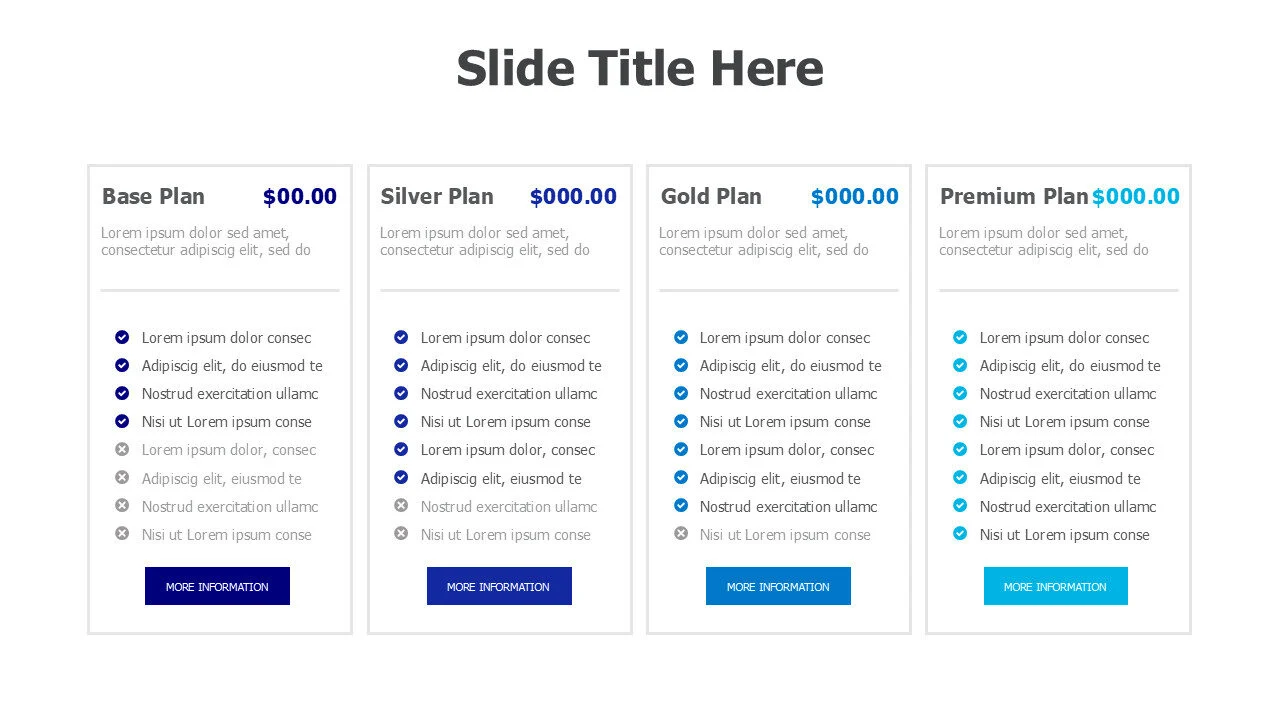Select the last gray X icon in Base Plan
Screen dimensions: 1280x720
click(122, 534)
